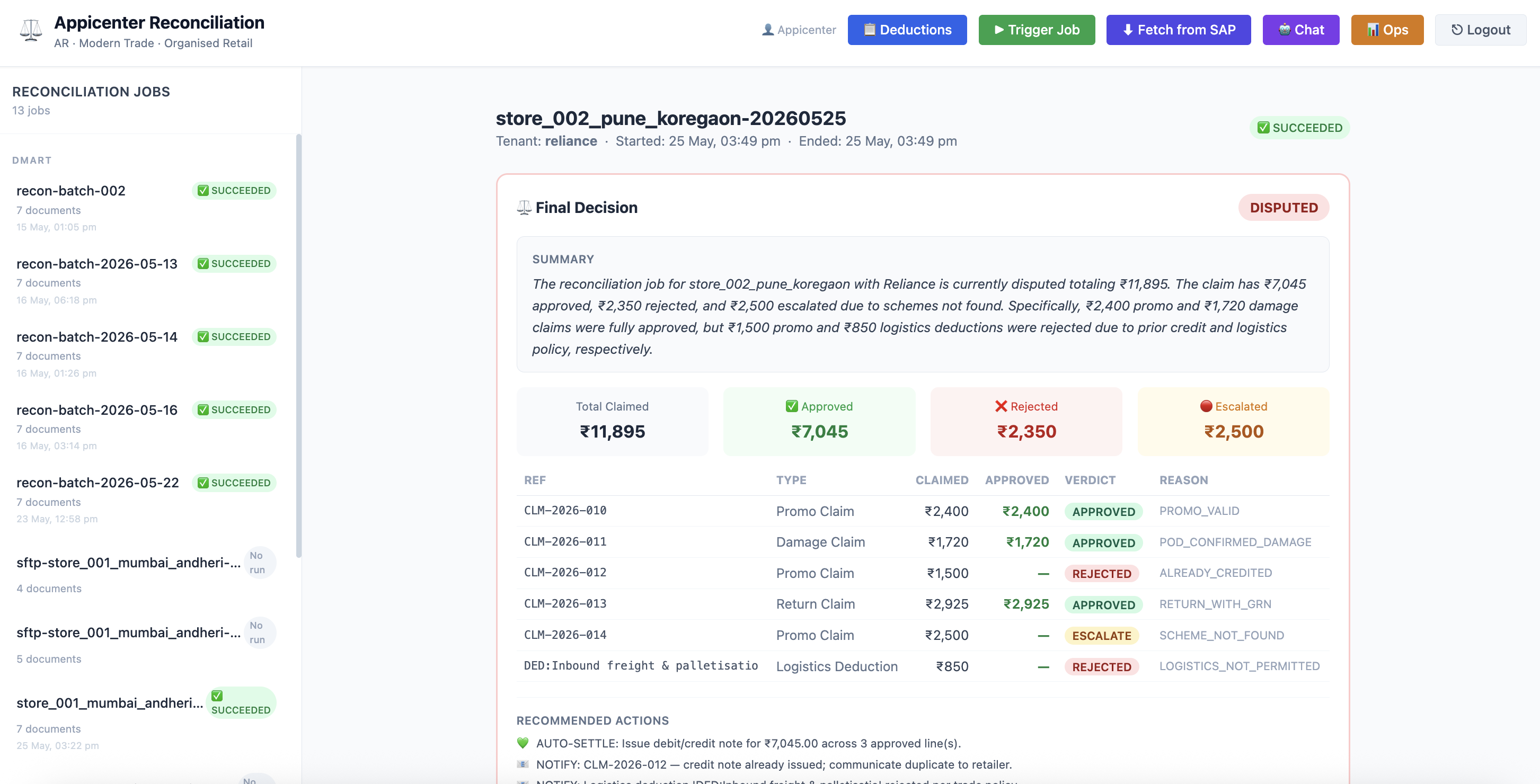The height and width of the screenshot is (784, 1540).
Task: Click the REF column header
Action: click(535, 480)
